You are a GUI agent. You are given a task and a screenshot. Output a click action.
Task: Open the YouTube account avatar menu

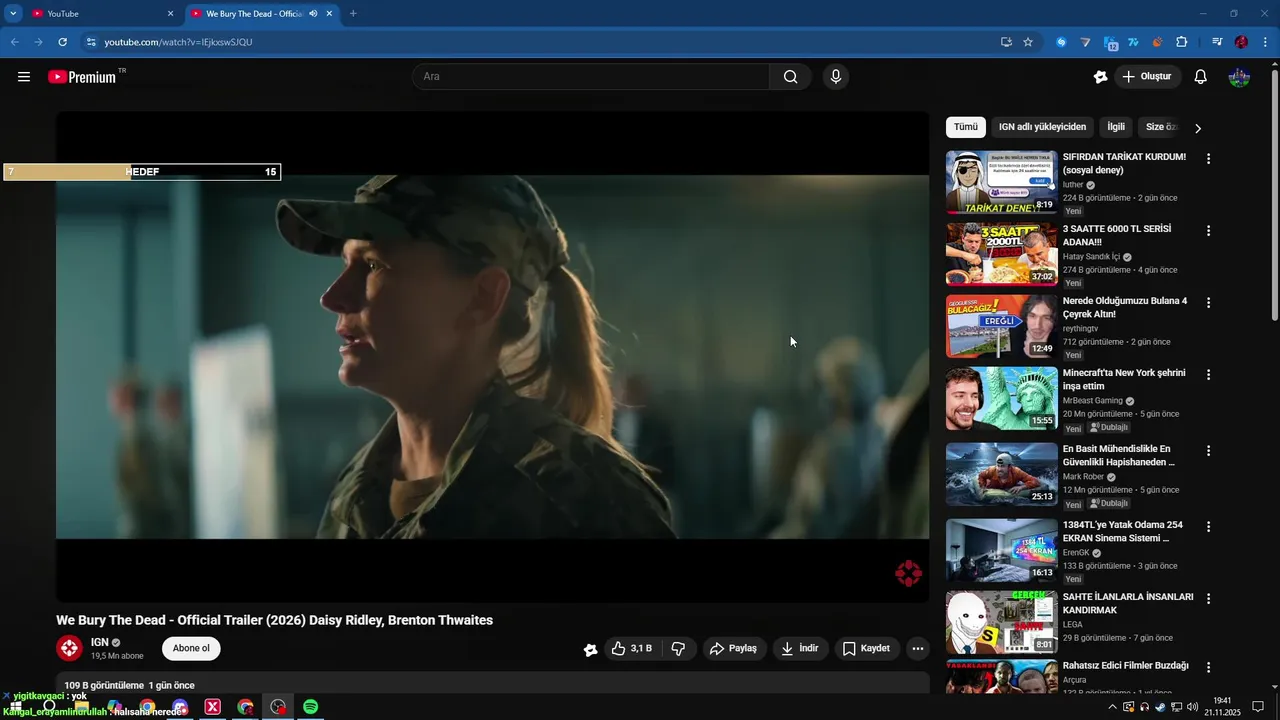pos(1239,77)
